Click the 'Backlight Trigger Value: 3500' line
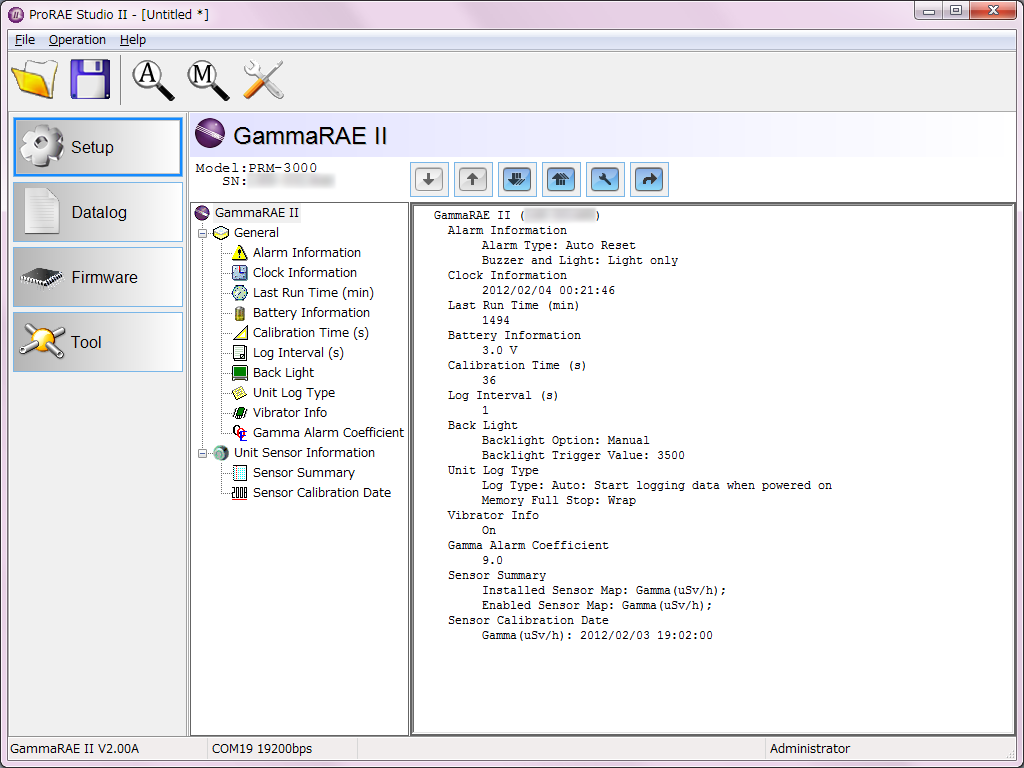This screenshot has height=768, width=1024. click(x=583, y=456)
